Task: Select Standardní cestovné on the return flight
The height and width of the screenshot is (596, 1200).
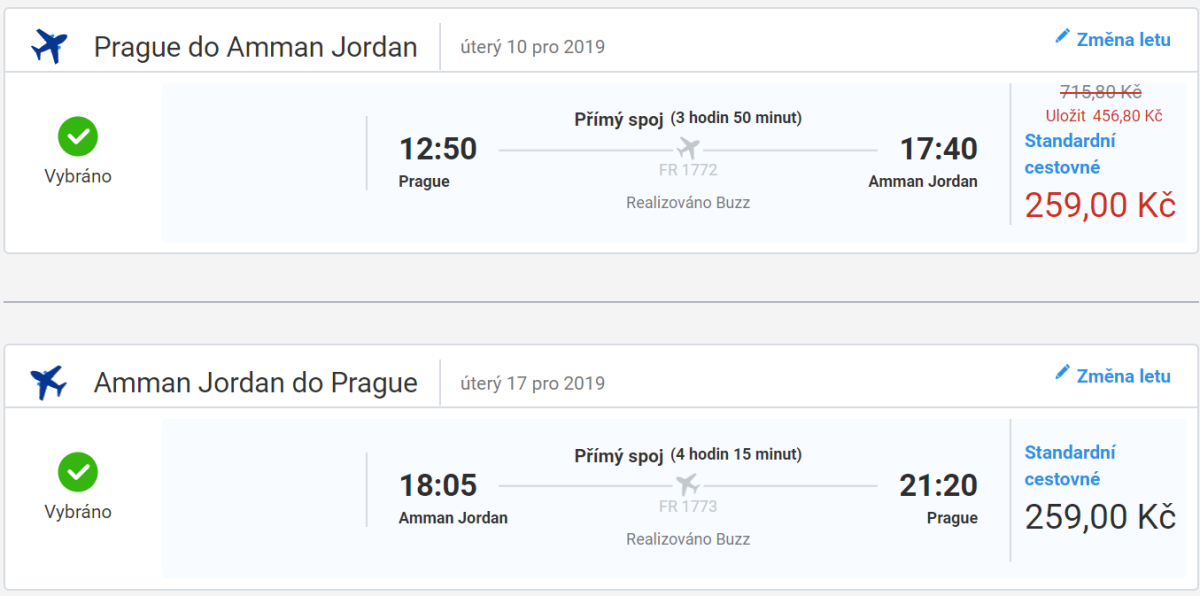Action: (x=1070, y=466)
